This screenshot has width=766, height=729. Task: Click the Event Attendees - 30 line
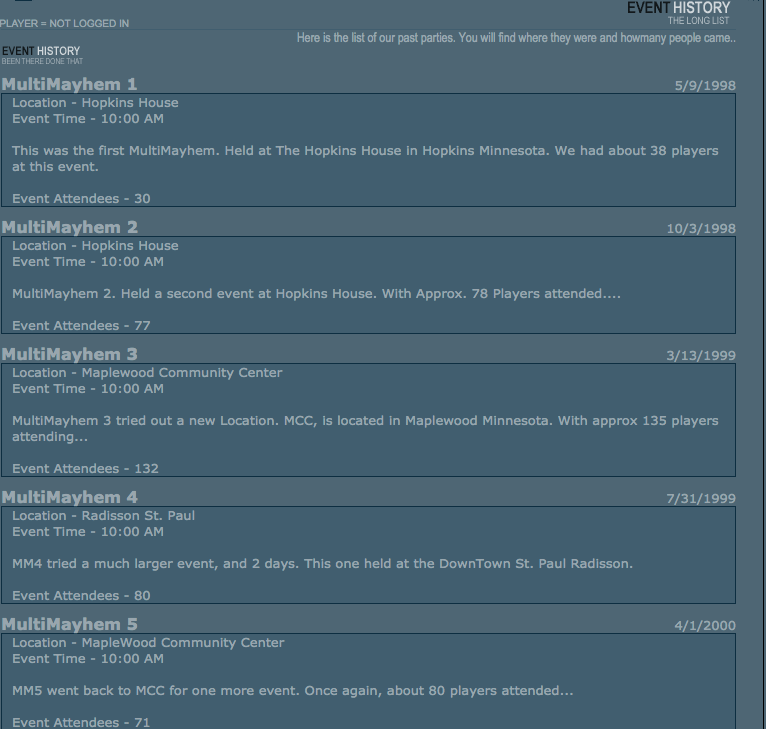(x=81, y=199)
